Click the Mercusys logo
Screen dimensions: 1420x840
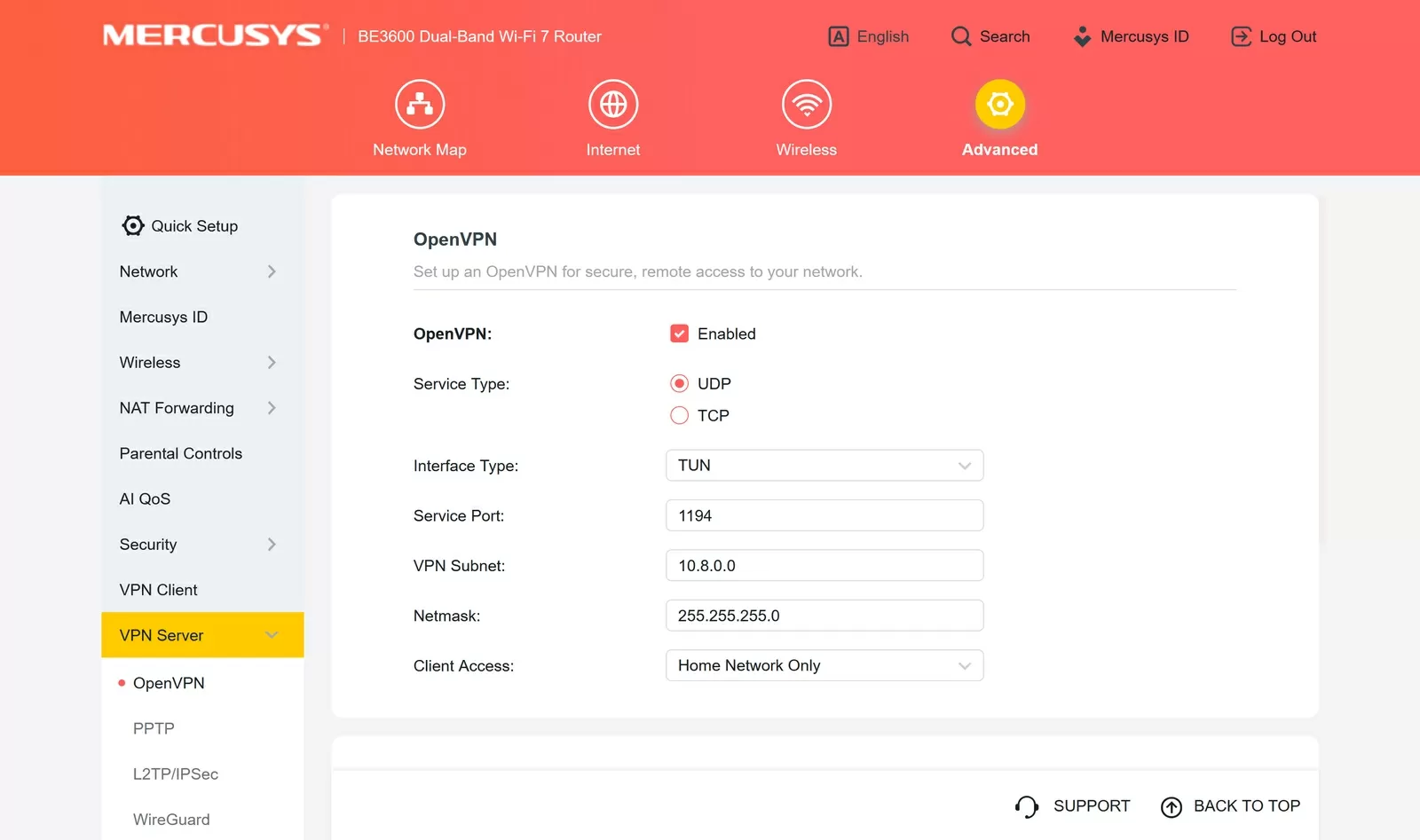216,35
